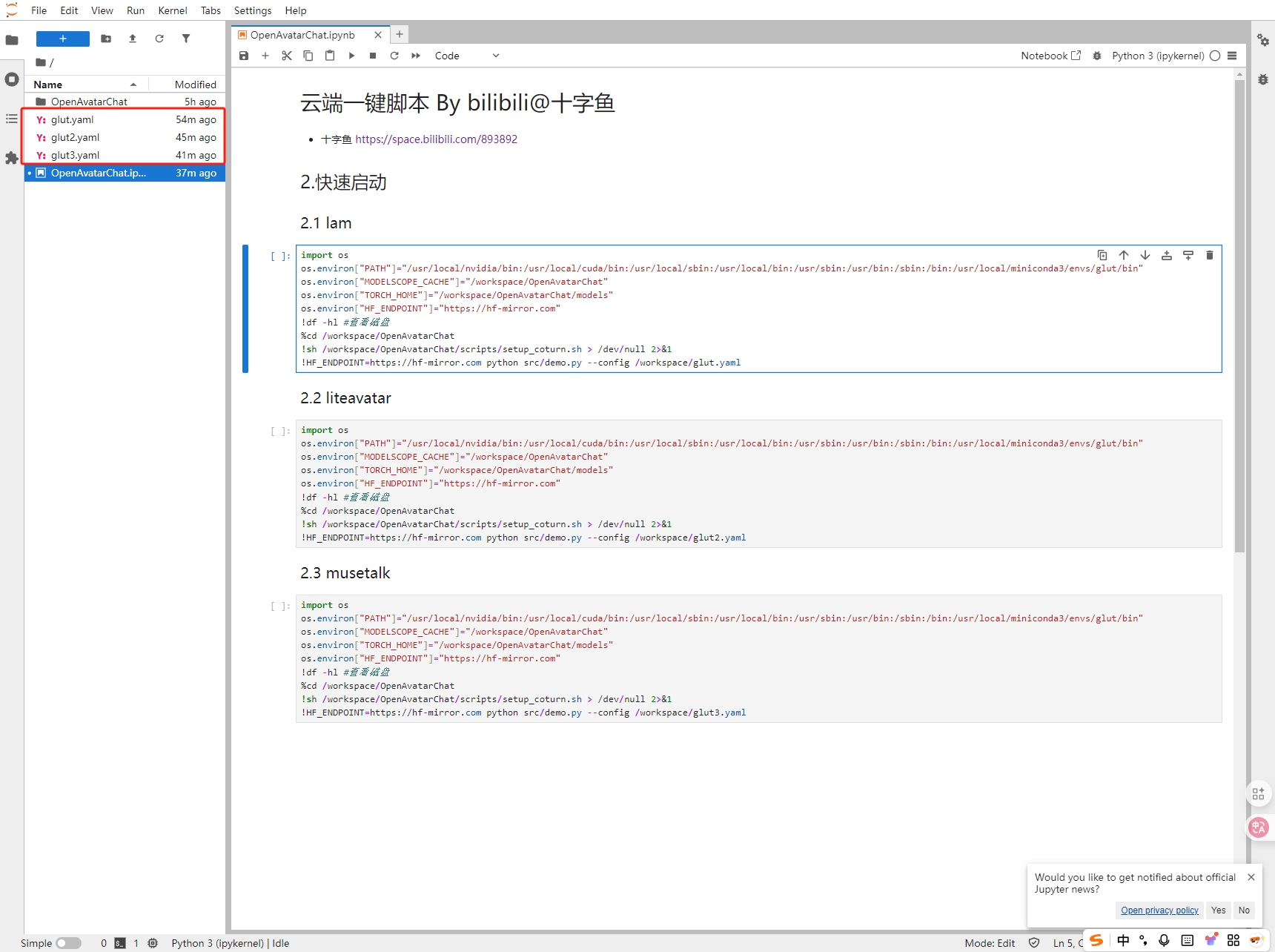Click the blue New Launcher button
The image size is (1275, 952).
pyautogui.click(x=63, y=39)
